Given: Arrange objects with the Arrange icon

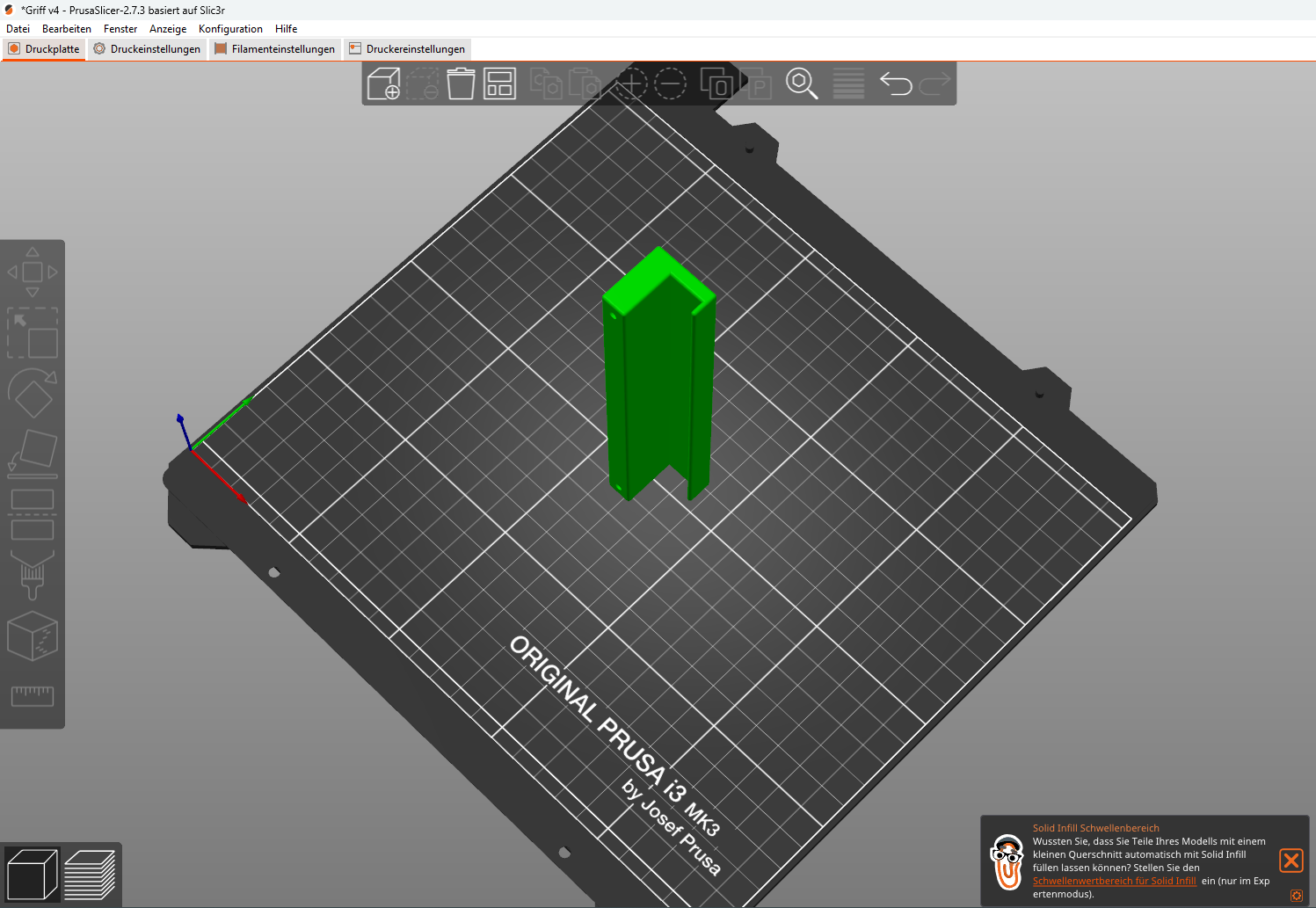Looking at the screenshot, I should click(499, 84).
